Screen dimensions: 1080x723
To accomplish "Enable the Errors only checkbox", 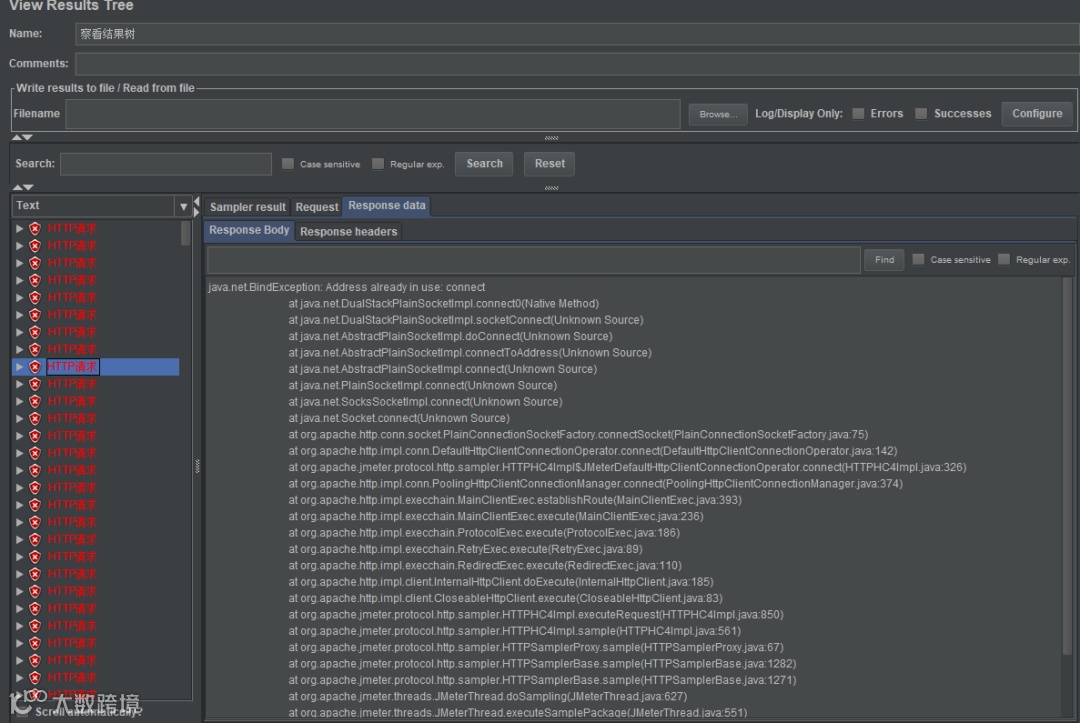I will (858, 114).
